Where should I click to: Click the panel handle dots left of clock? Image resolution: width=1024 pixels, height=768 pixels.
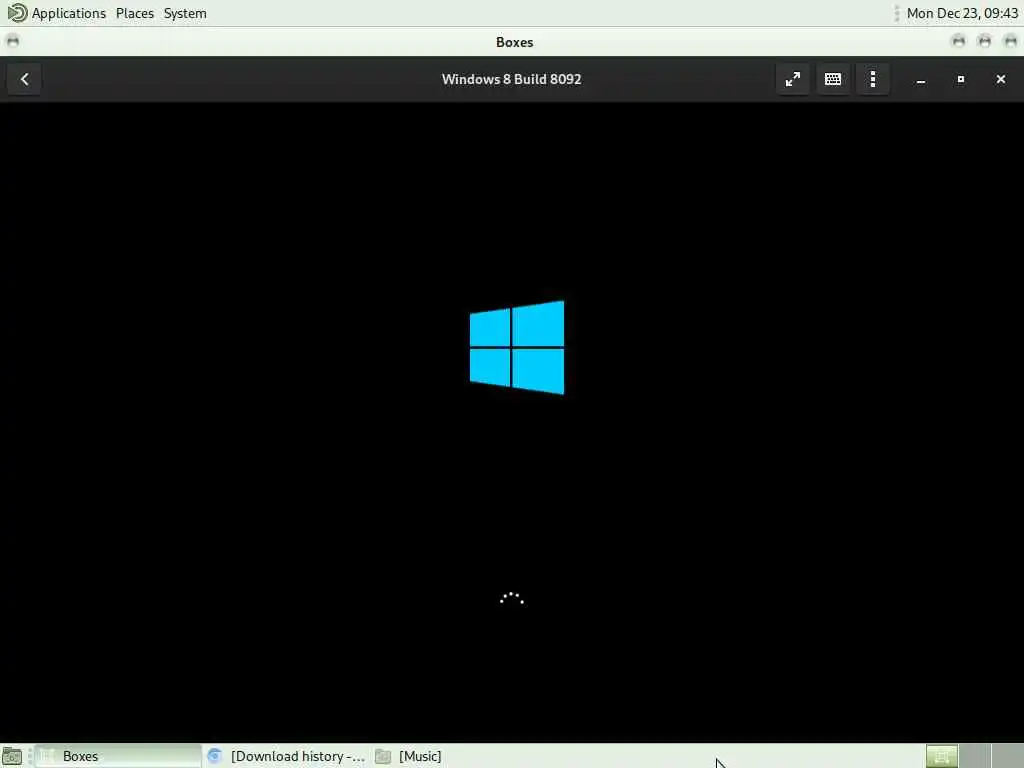click(x=897, y=13)
